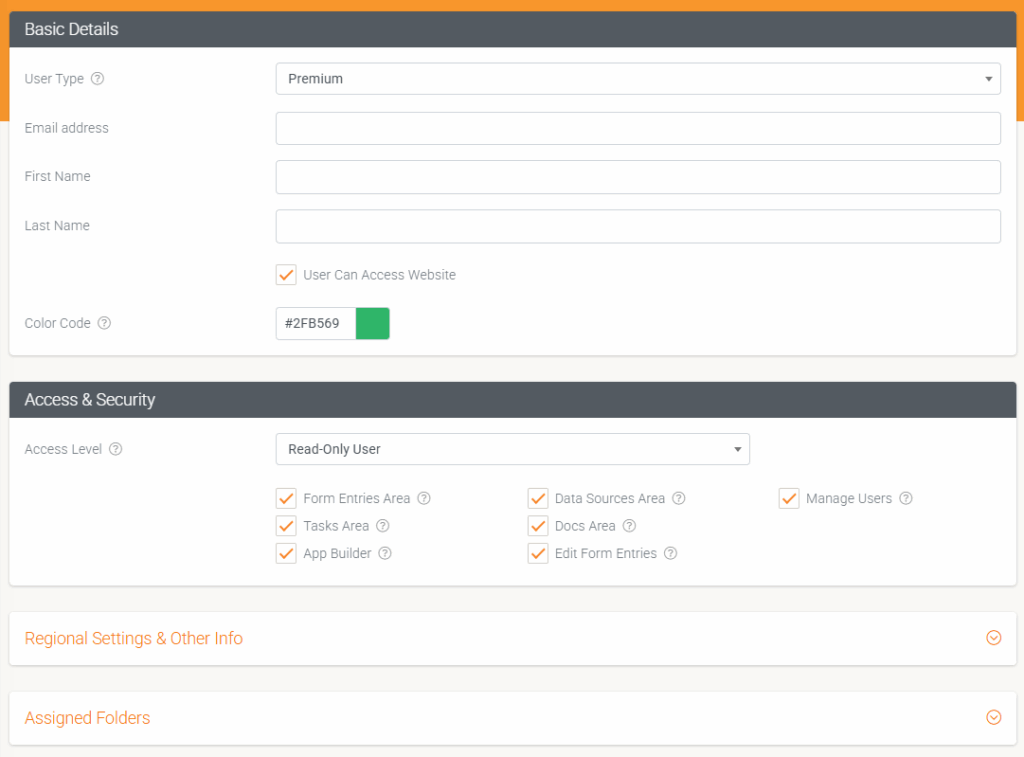1024x757 pixels.
Task: Click the Email address label
Action: 67,128
